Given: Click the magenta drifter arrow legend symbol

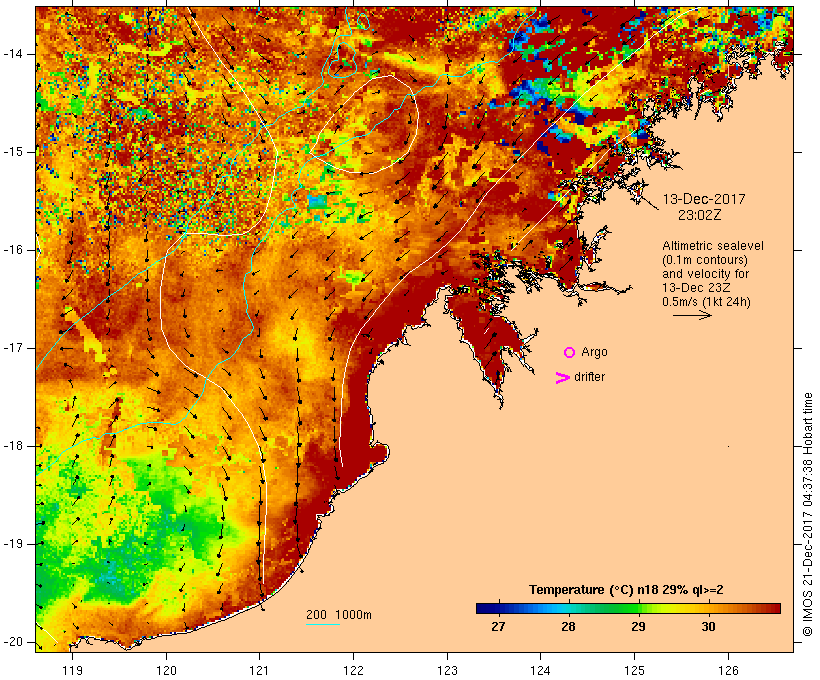Looking at the screenshot, I should point(562,378).
